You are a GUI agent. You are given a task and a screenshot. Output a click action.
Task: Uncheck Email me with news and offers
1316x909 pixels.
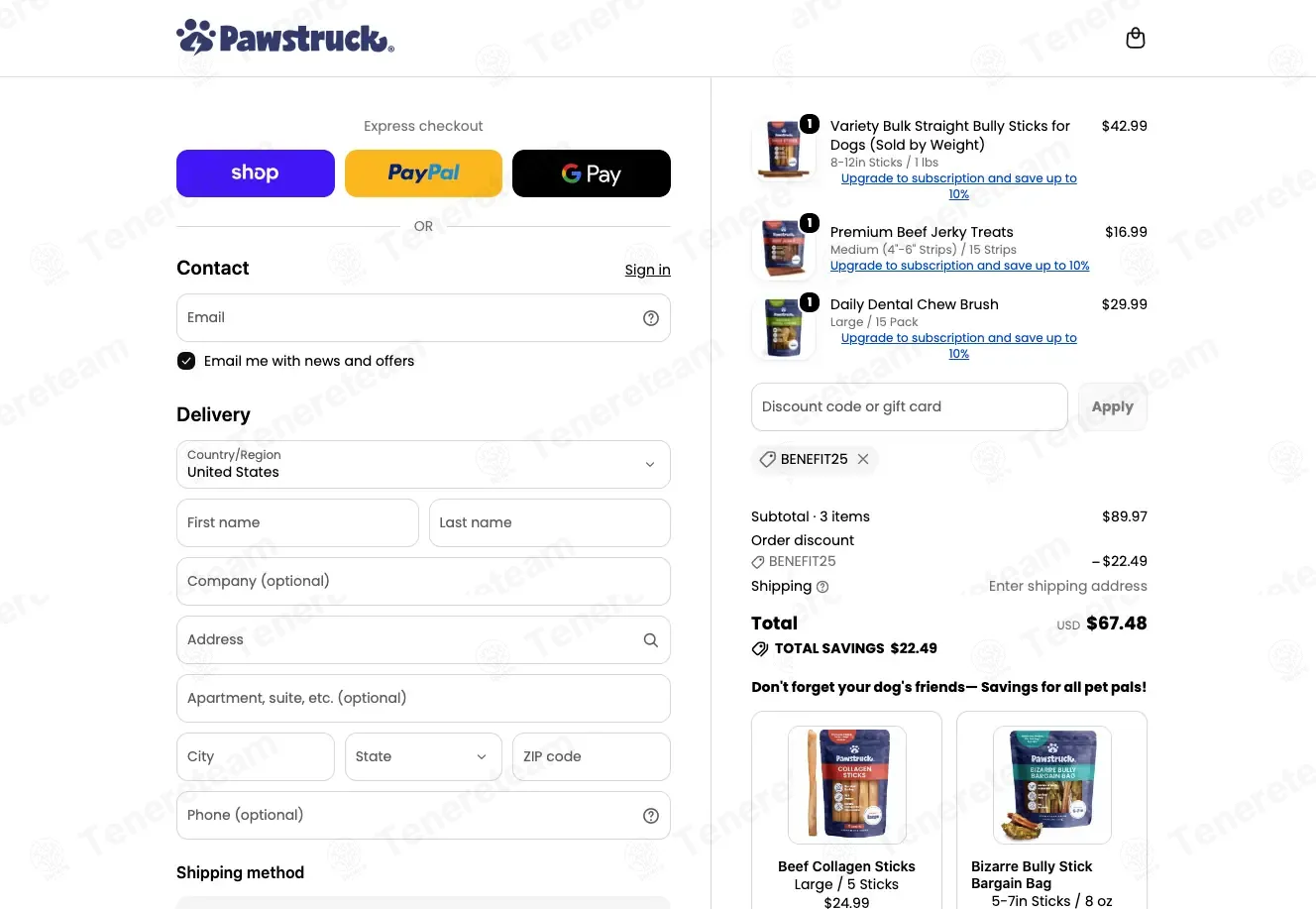tap(186, 361)
